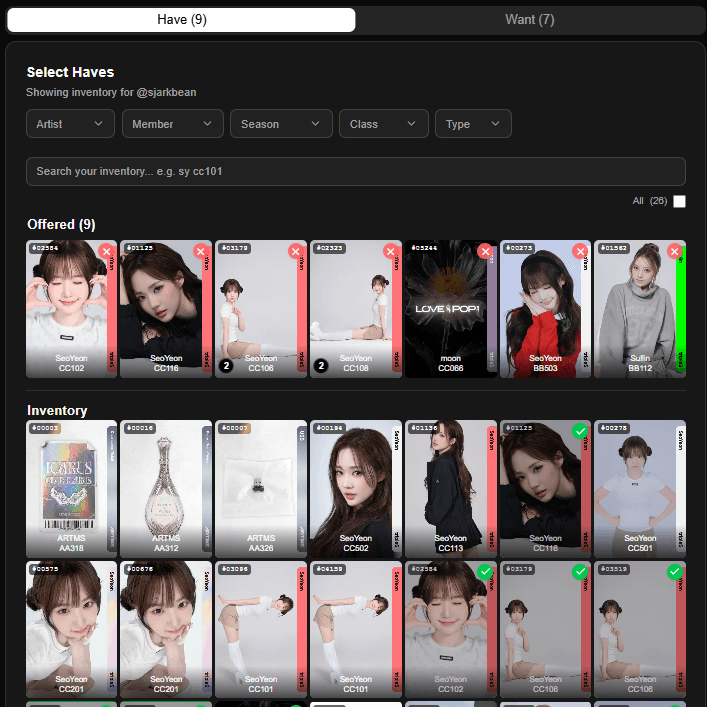Click serial tag #00003 on AA318
Image resolution: width=707 pixels, height=707 pixels.
(45, 428)
